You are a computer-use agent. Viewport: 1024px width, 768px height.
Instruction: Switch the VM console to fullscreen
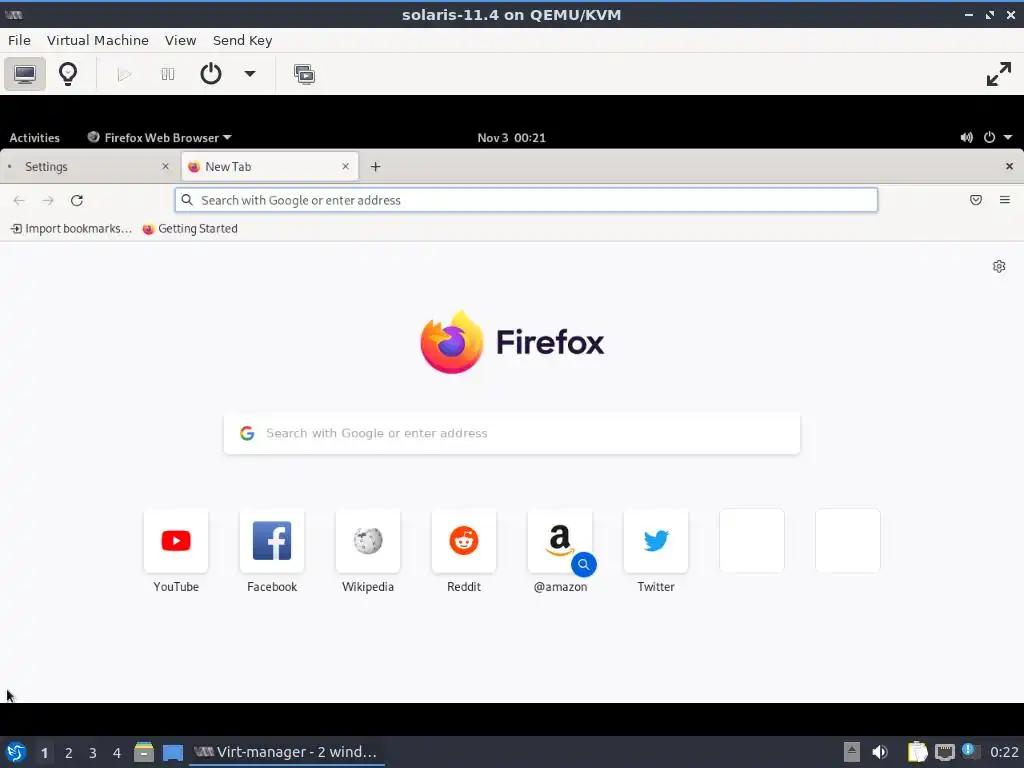[999, 74]
